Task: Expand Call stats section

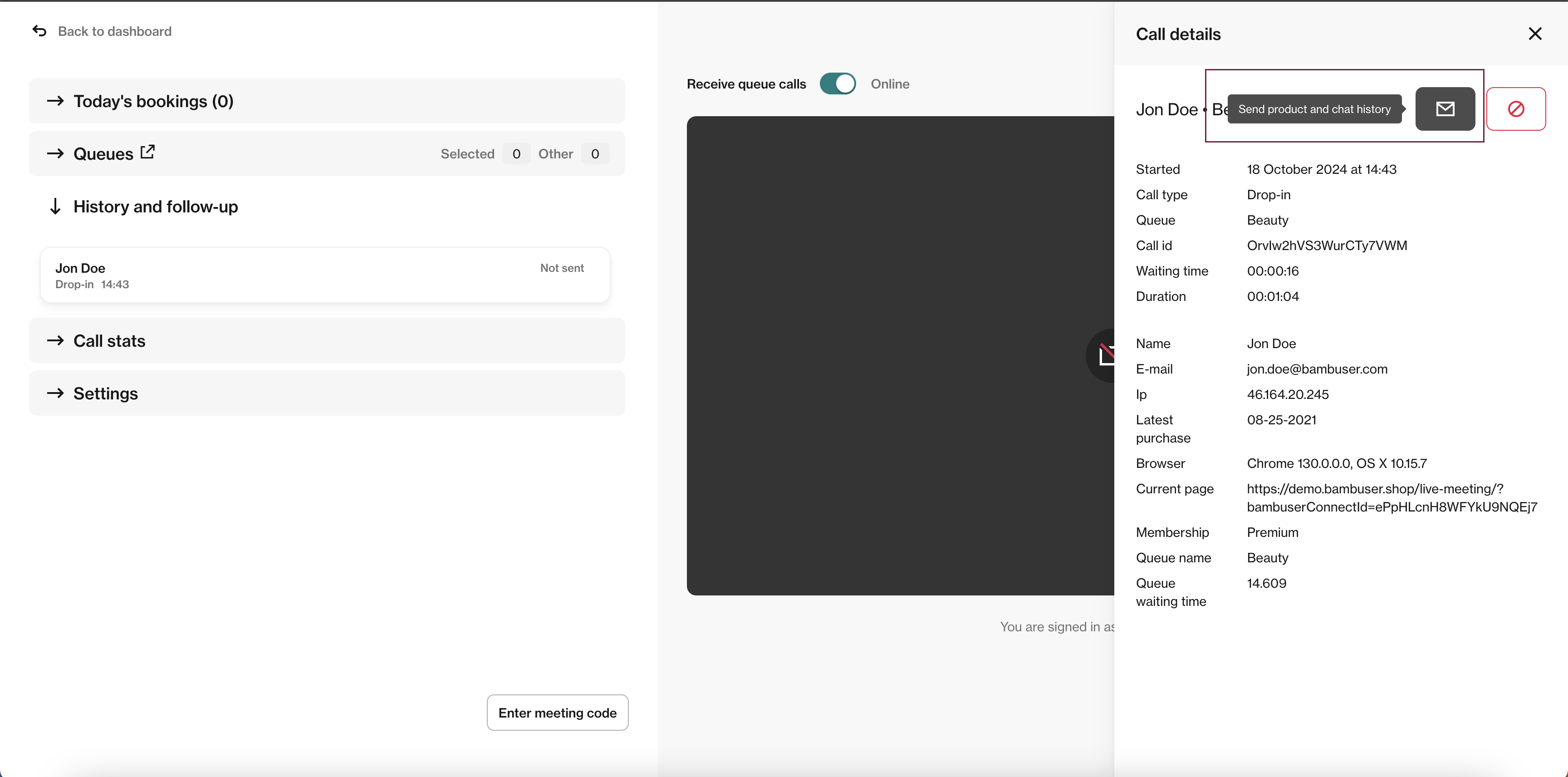Action: tap(327, 340)
